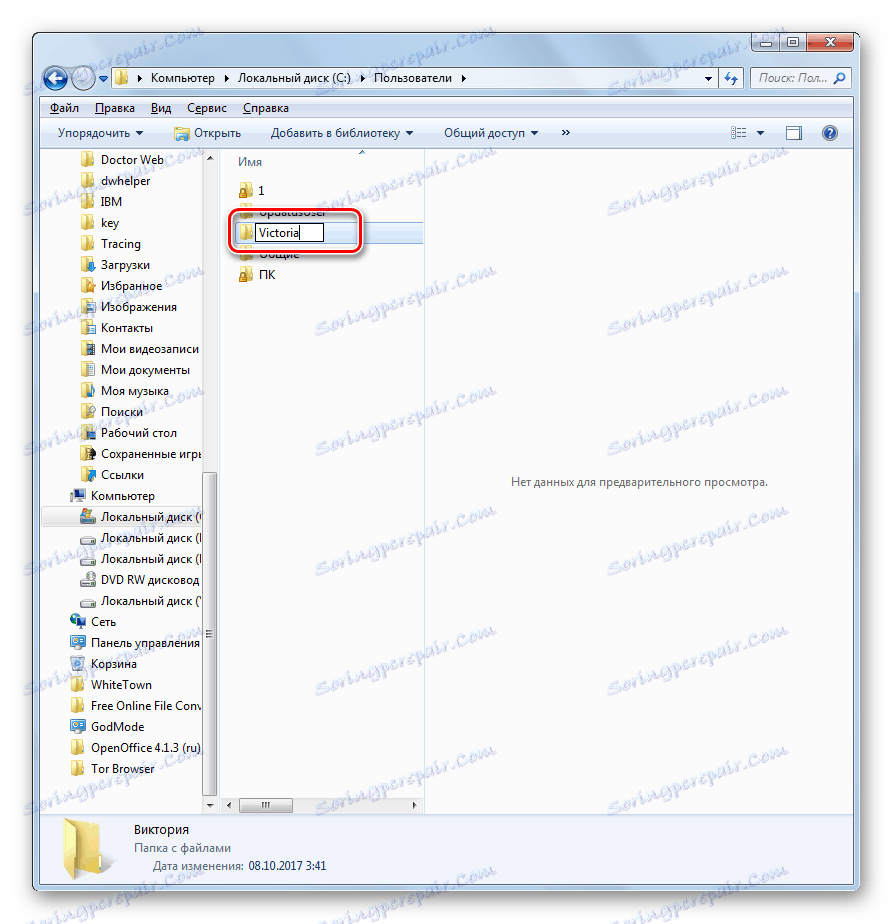This screenshot has height=924, width=893.
Task: Open recent locations dropdown arrow
Action: (103, 78)
